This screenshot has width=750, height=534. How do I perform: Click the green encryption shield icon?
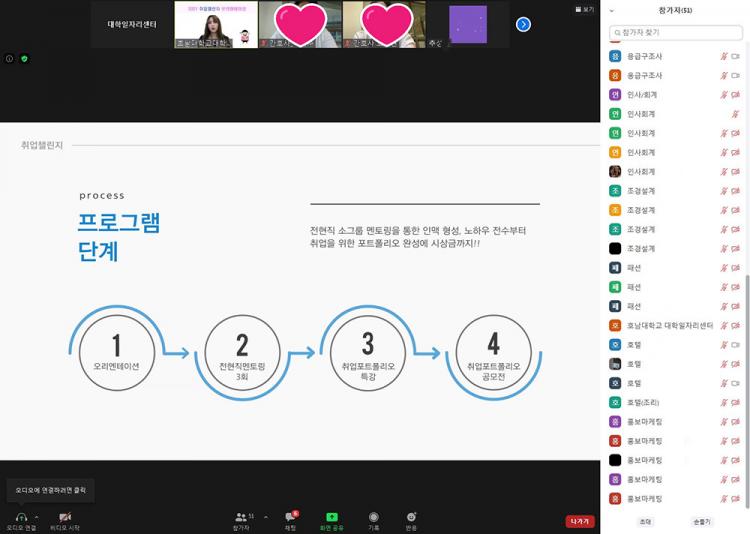pos(24,59)
